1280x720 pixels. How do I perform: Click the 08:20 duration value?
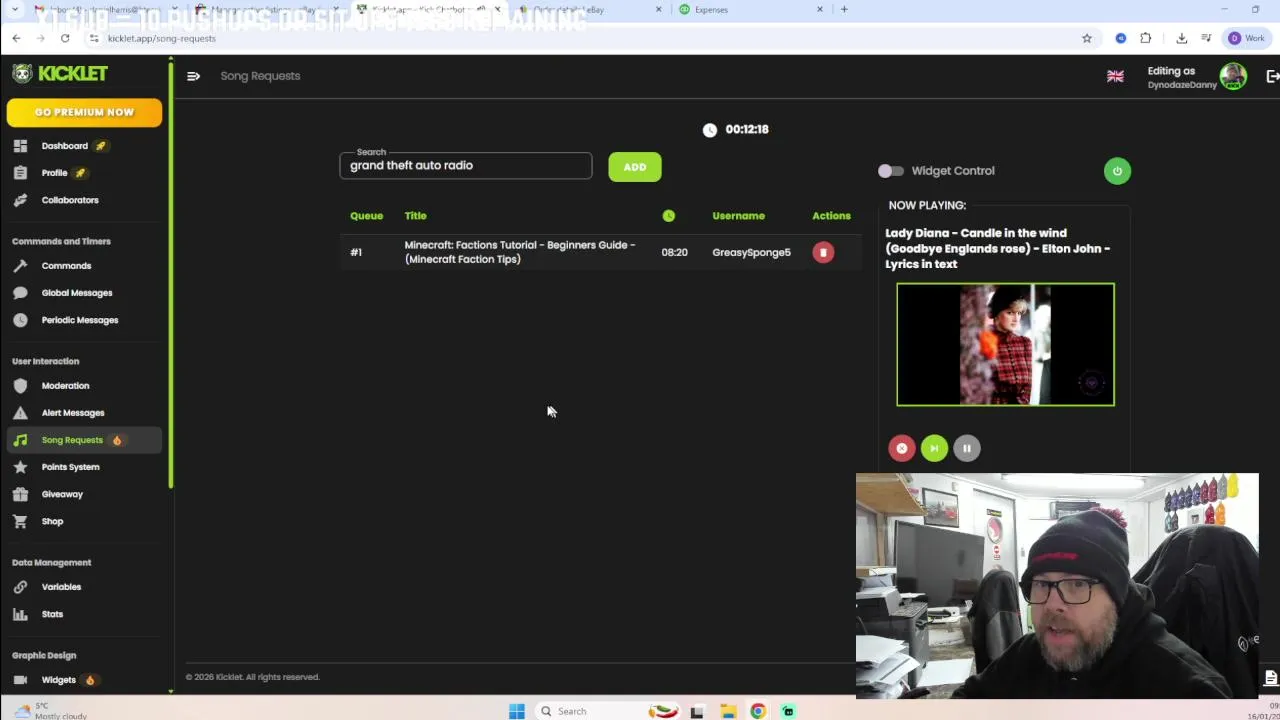click(x=674, y=253)
